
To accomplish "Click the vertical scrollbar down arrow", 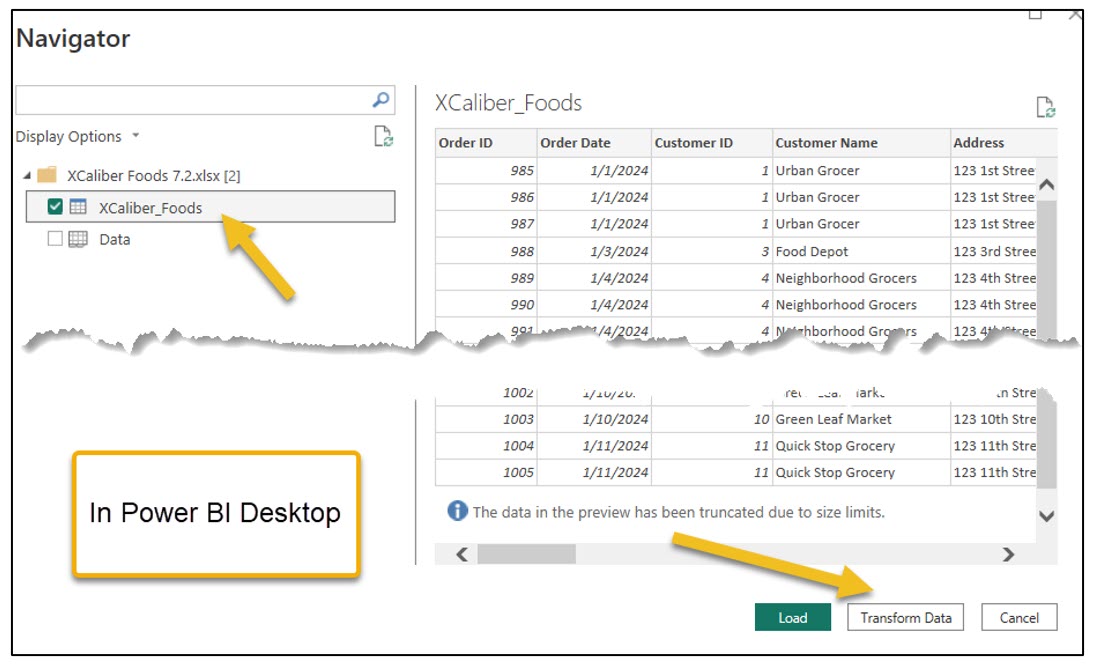I will pyautogui.click(x=1046, y=516).
